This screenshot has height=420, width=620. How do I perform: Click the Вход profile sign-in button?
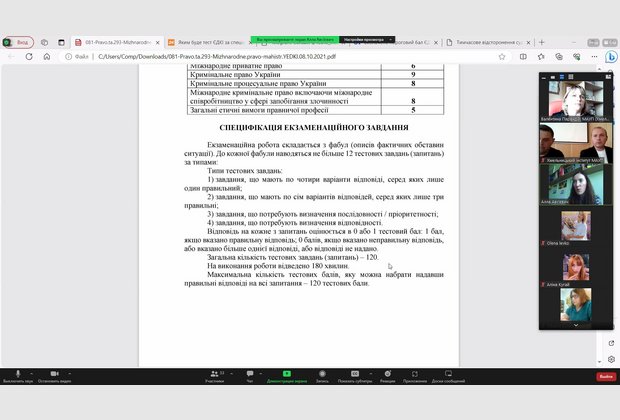(18, 42)
